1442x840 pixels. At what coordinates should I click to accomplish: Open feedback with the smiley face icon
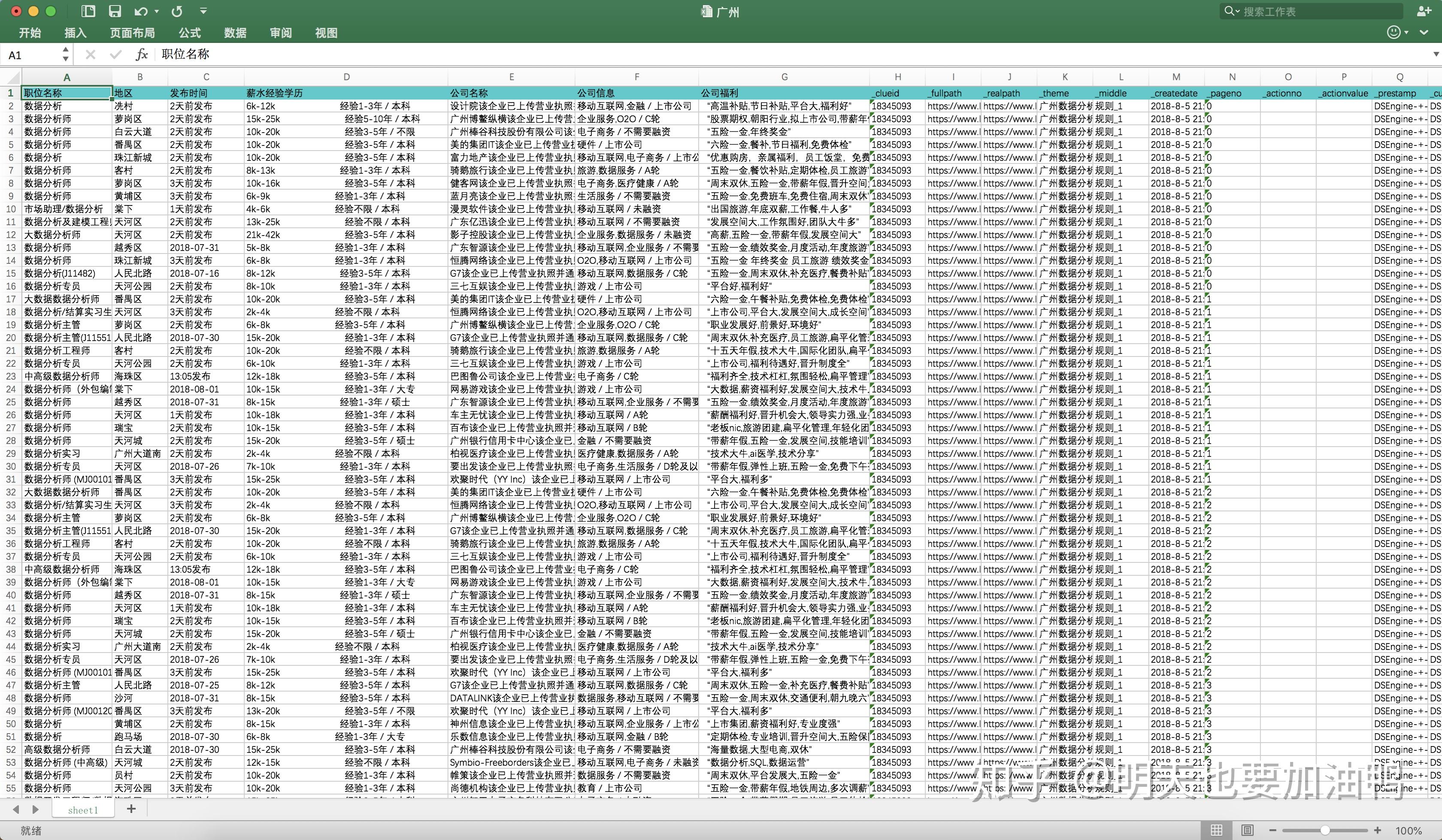point(1394,33)
